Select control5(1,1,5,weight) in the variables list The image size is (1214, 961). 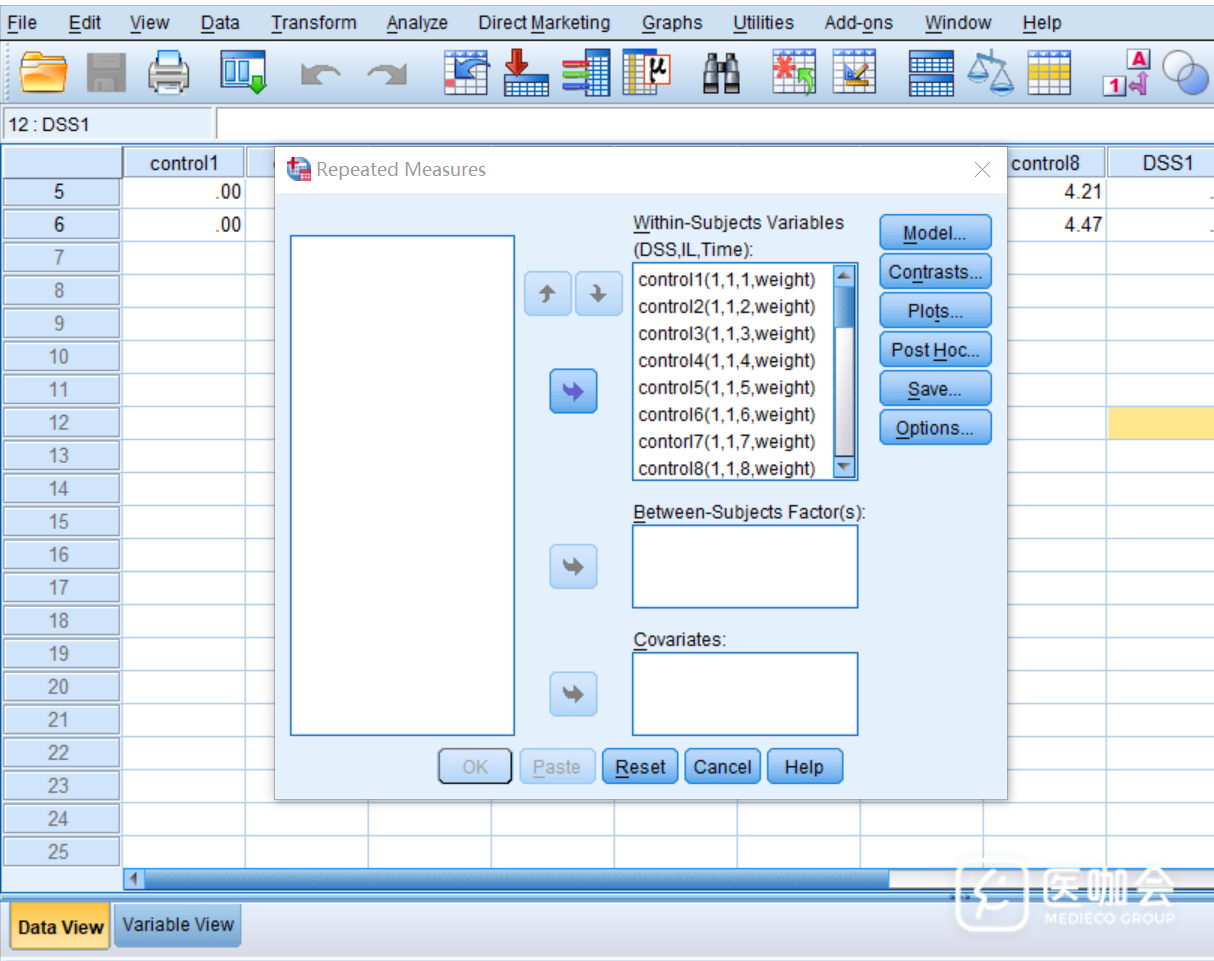[x=727, y=388]
